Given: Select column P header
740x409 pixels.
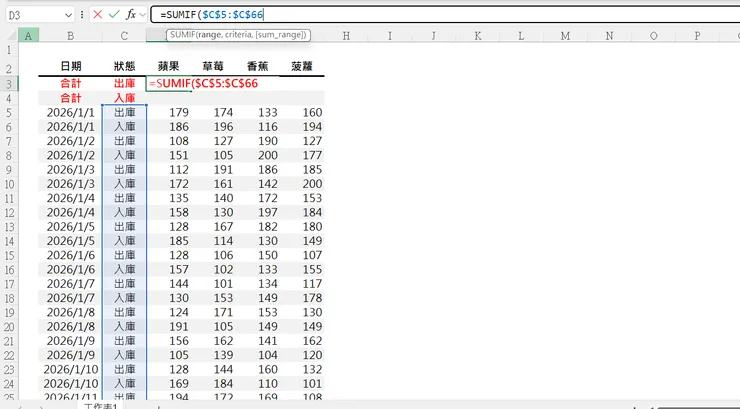Looking at the screenshot, I should [x=697, y=35].
